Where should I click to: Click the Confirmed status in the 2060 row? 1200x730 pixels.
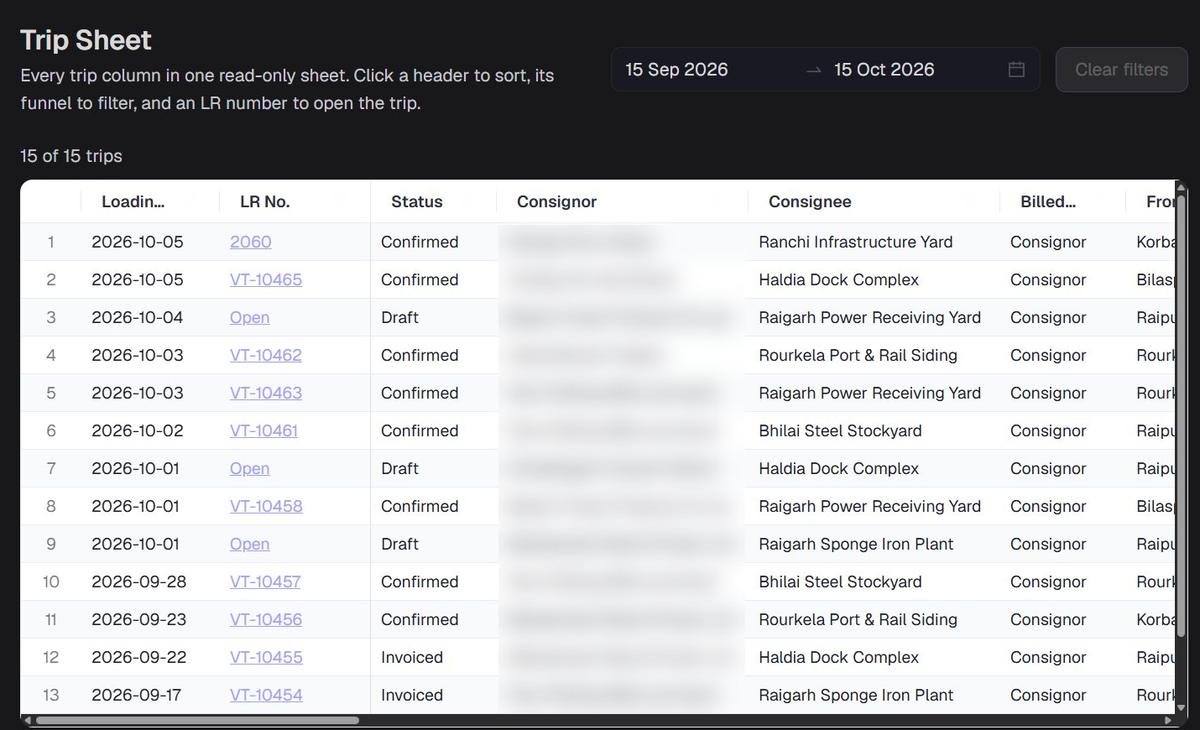(x=420, y=242)
